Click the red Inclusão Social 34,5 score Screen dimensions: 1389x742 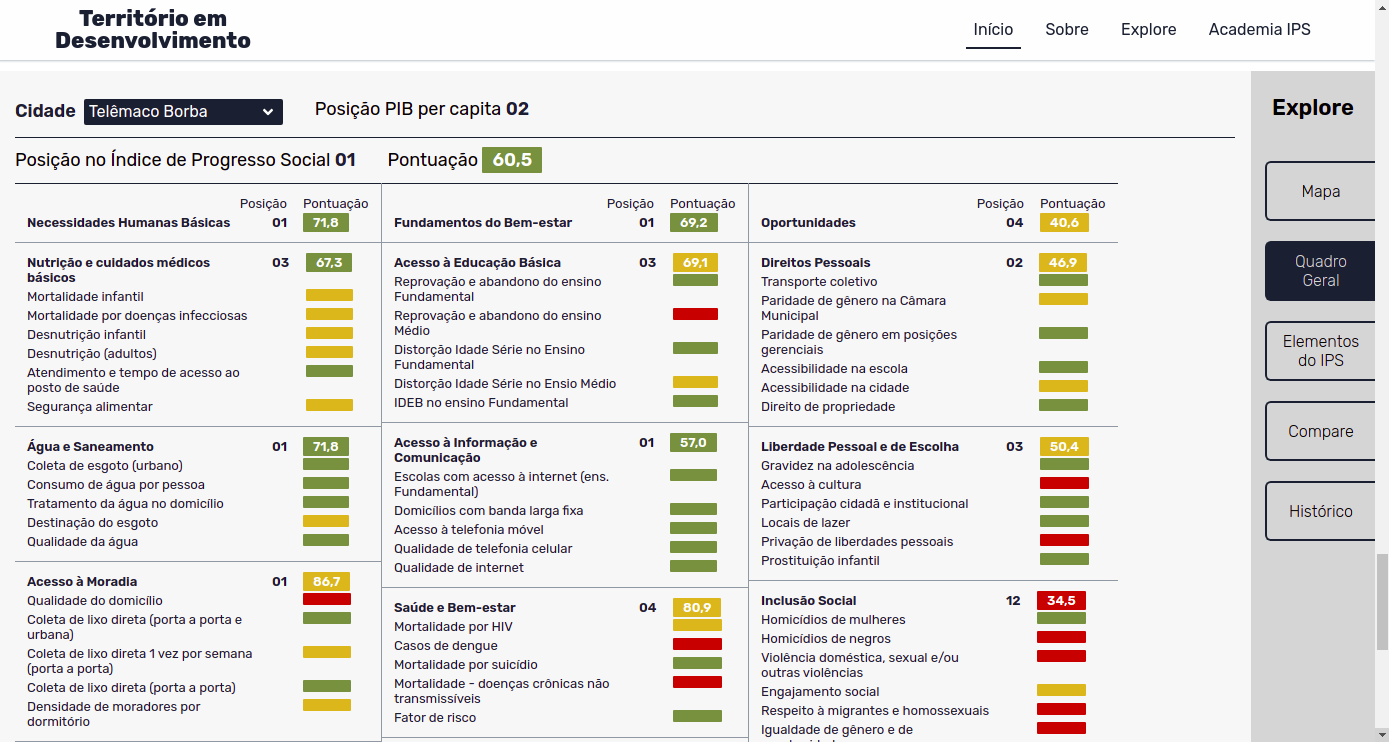(x=1061, y=601)
